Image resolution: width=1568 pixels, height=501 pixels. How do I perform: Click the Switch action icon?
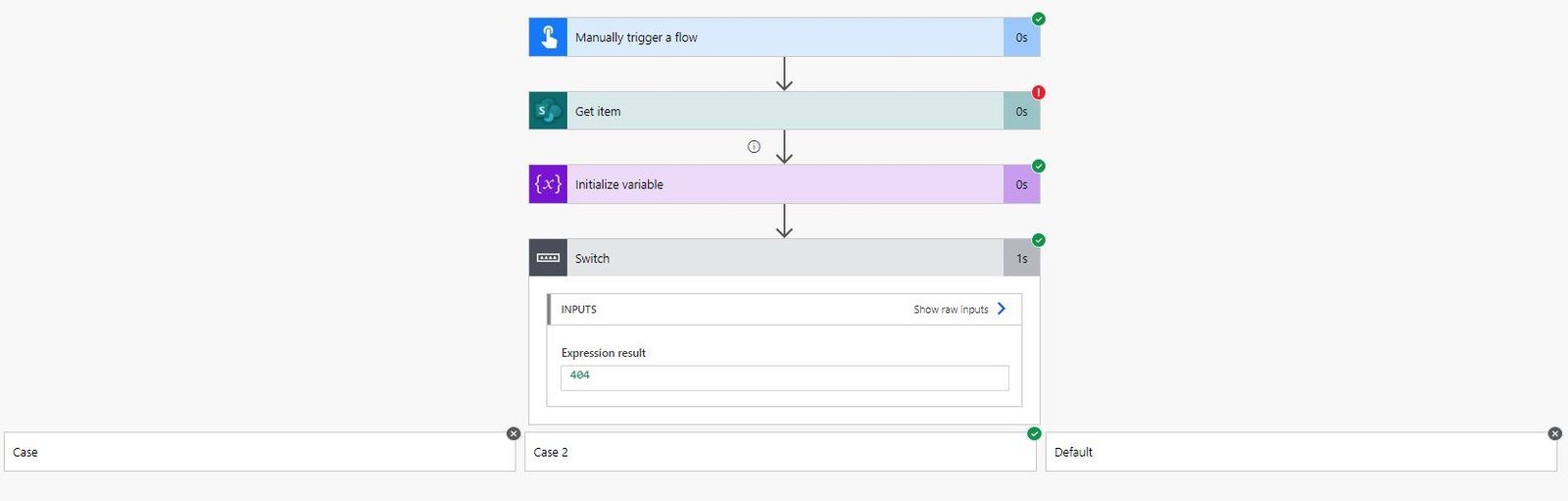coord(548,258)
